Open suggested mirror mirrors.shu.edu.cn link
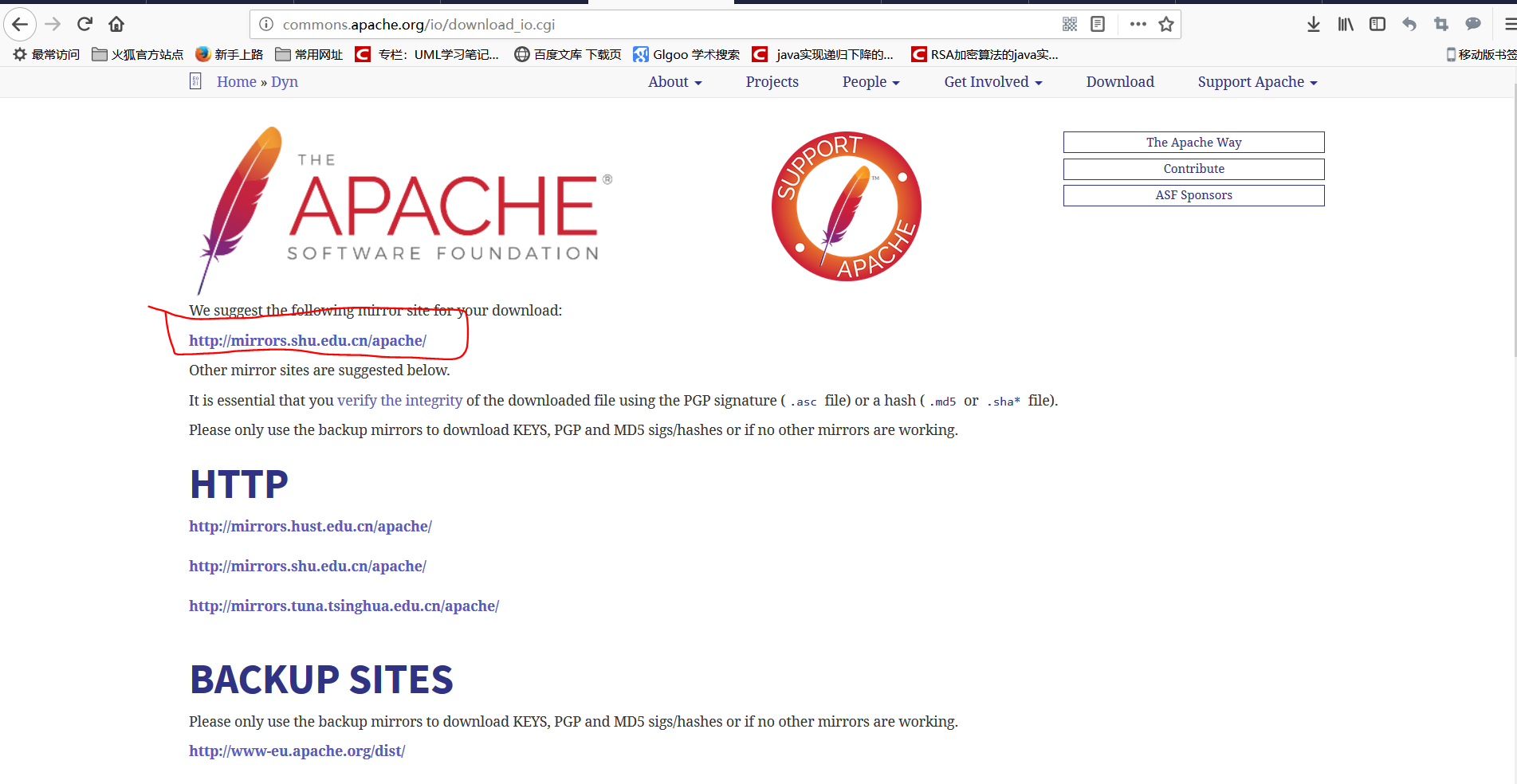1517x784 pixels. (x=308, y=340)
